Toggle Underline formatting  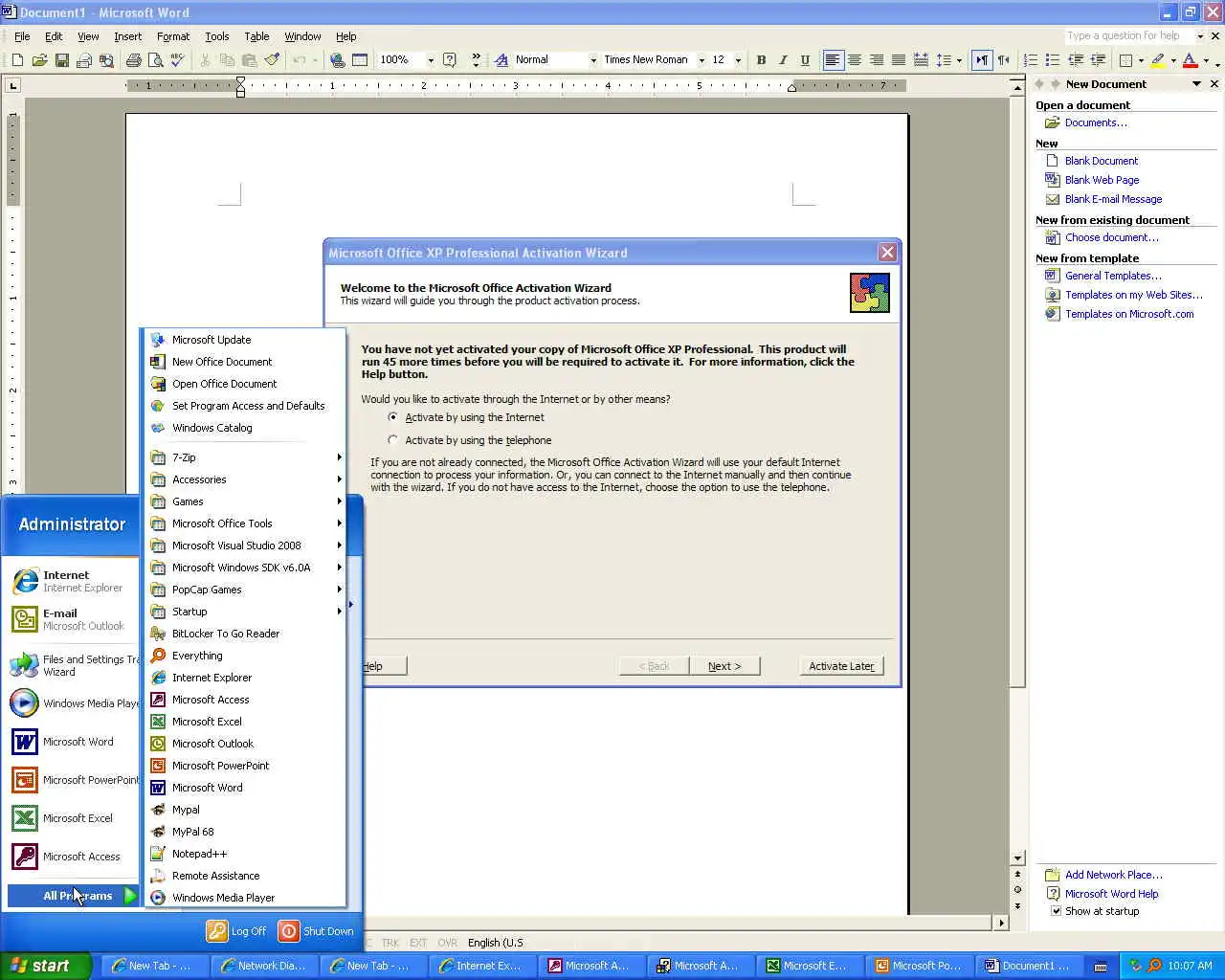[805, 60]
